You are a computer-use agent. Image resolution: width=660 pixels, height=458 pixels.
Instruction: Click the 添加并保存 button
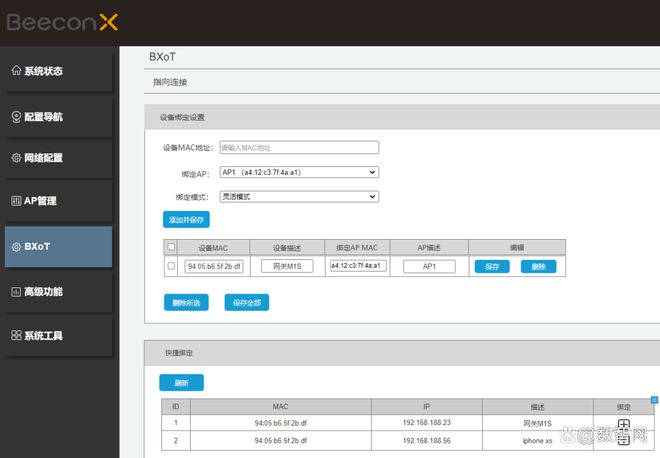click(186, 220)
